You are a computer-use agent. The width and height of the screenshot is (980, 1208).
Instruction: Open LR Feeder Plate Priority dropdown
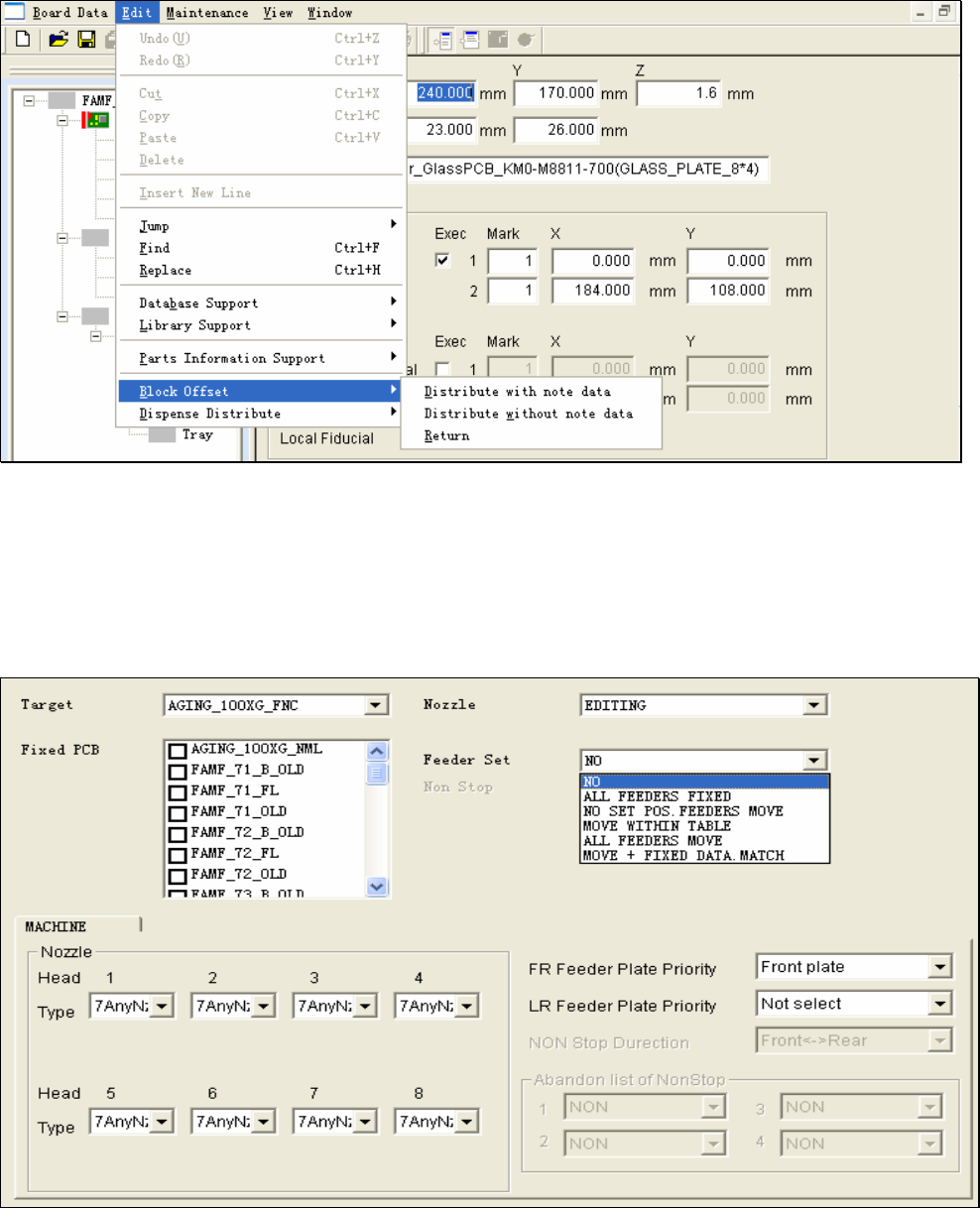click(x=941, y=1005)
